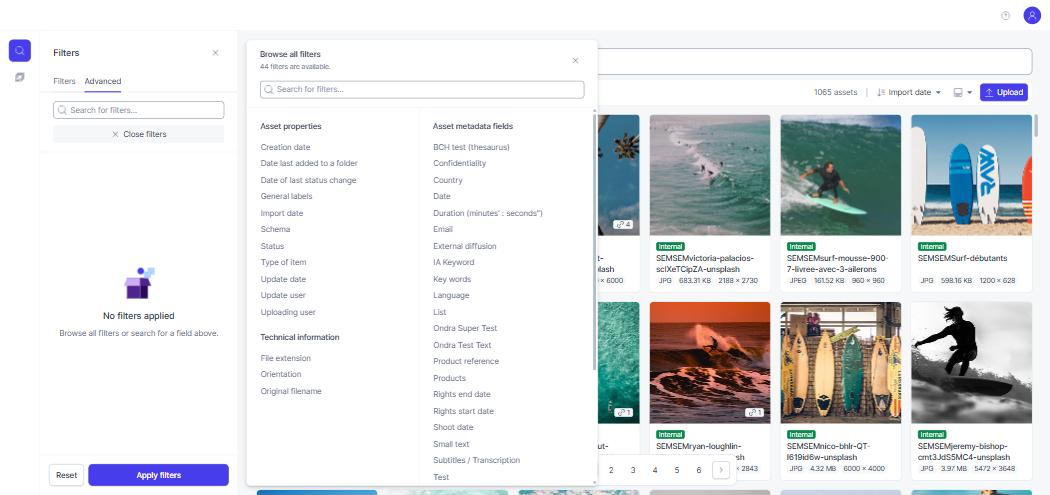Close the Browse all filters popup
The image size is (1050, 495).
[575, 60]
